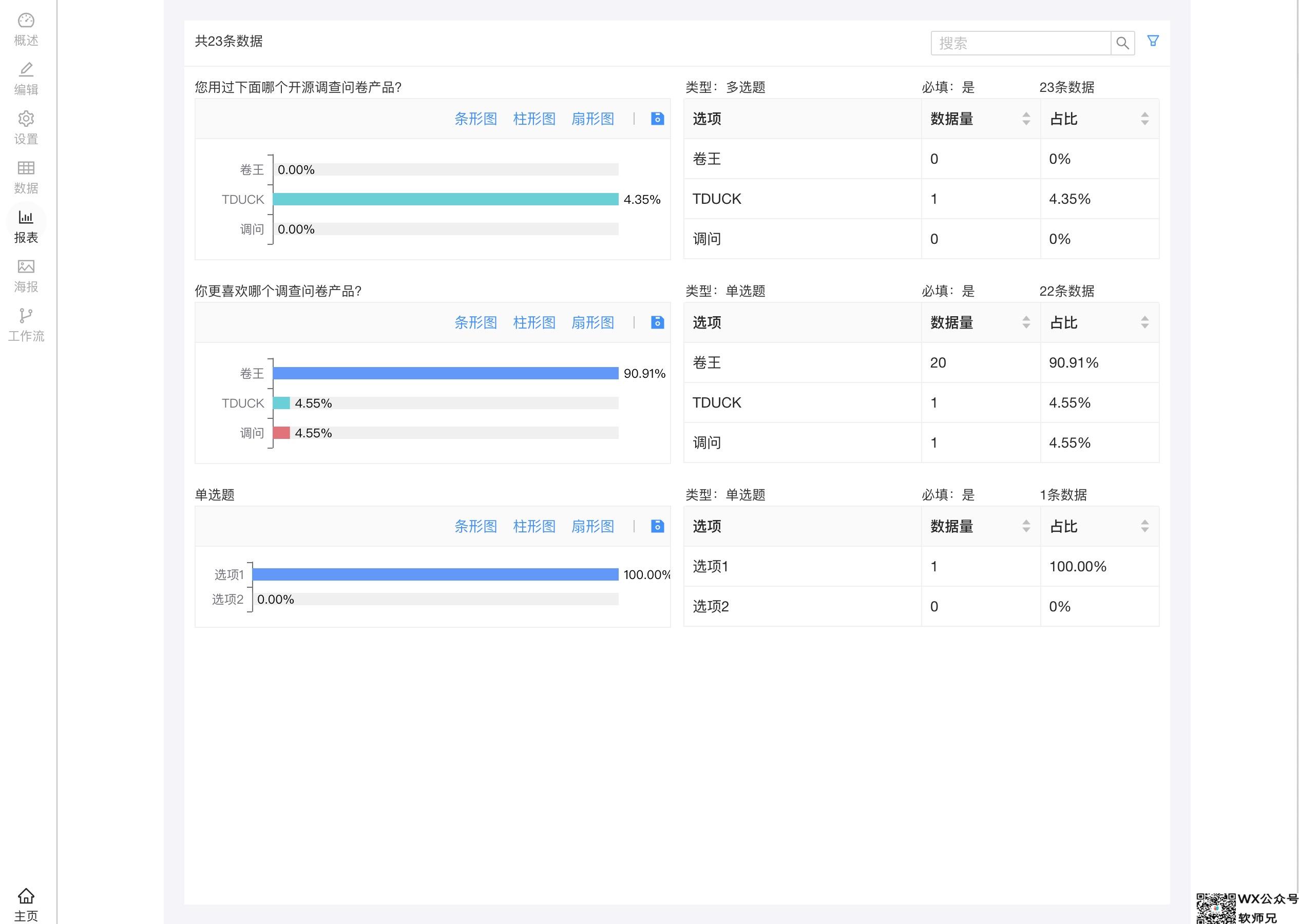Click the 搜索 search input field
Image resolution: width=1299 pixels, height=924 pixels.
(1021, 43)
